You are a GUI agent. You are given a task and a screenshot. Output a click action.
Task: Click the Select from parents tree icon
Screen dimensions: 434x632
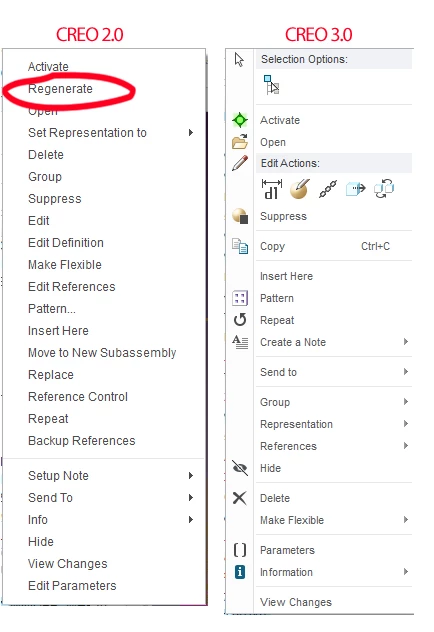tap(272, 85)
